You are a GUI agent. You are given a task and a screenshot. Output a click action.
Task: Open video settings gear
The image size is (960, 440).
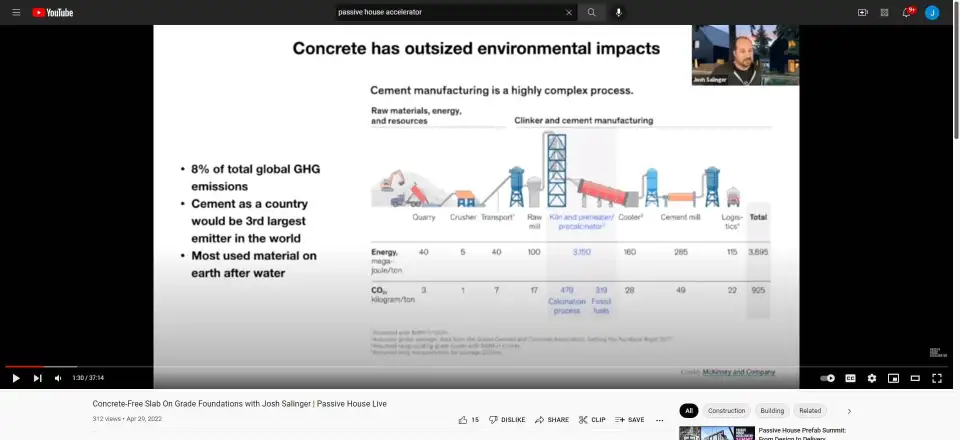coord(872,378)
